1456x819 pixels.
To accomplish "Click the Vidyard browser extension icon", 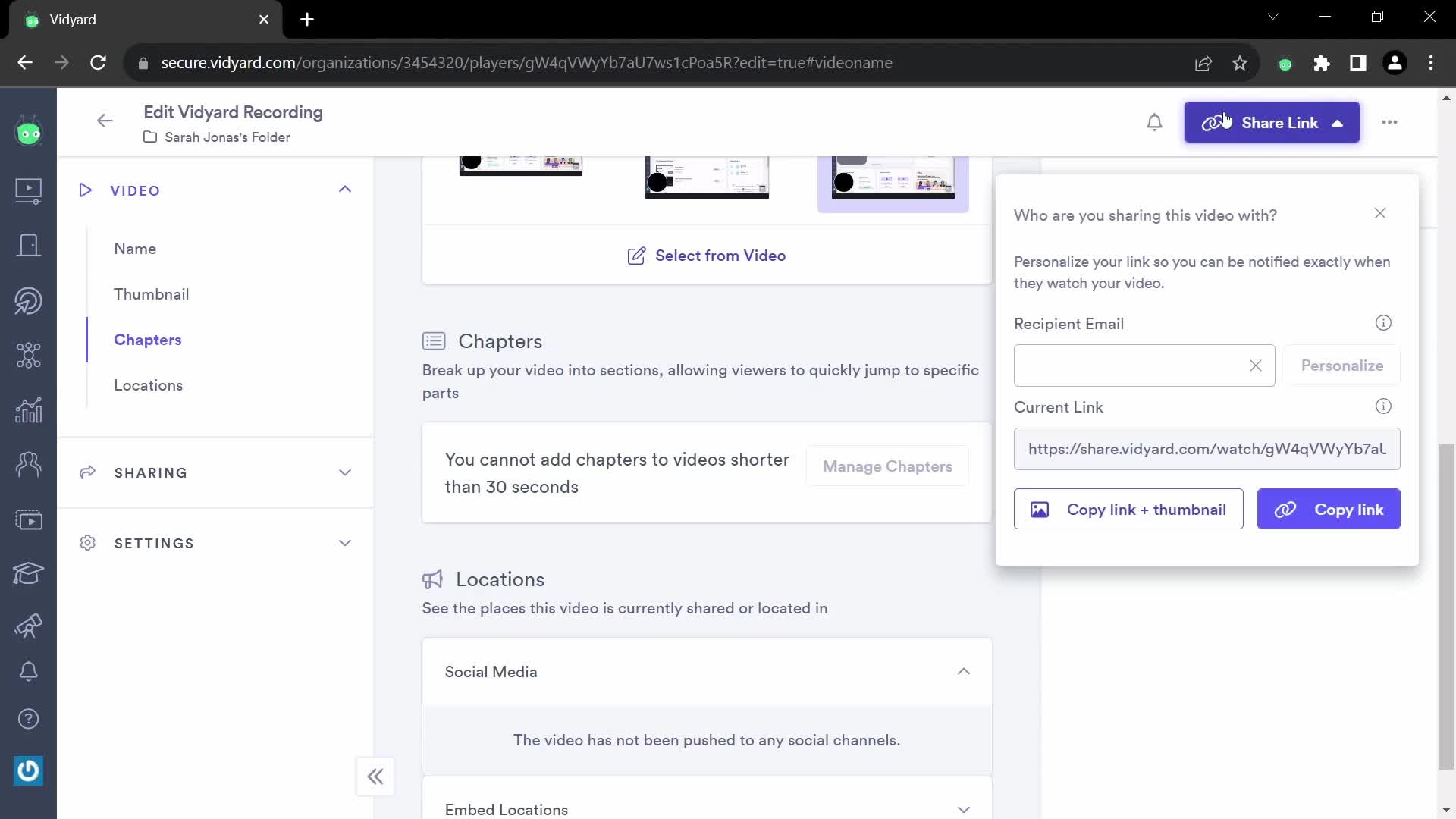I will [1285, 64].
